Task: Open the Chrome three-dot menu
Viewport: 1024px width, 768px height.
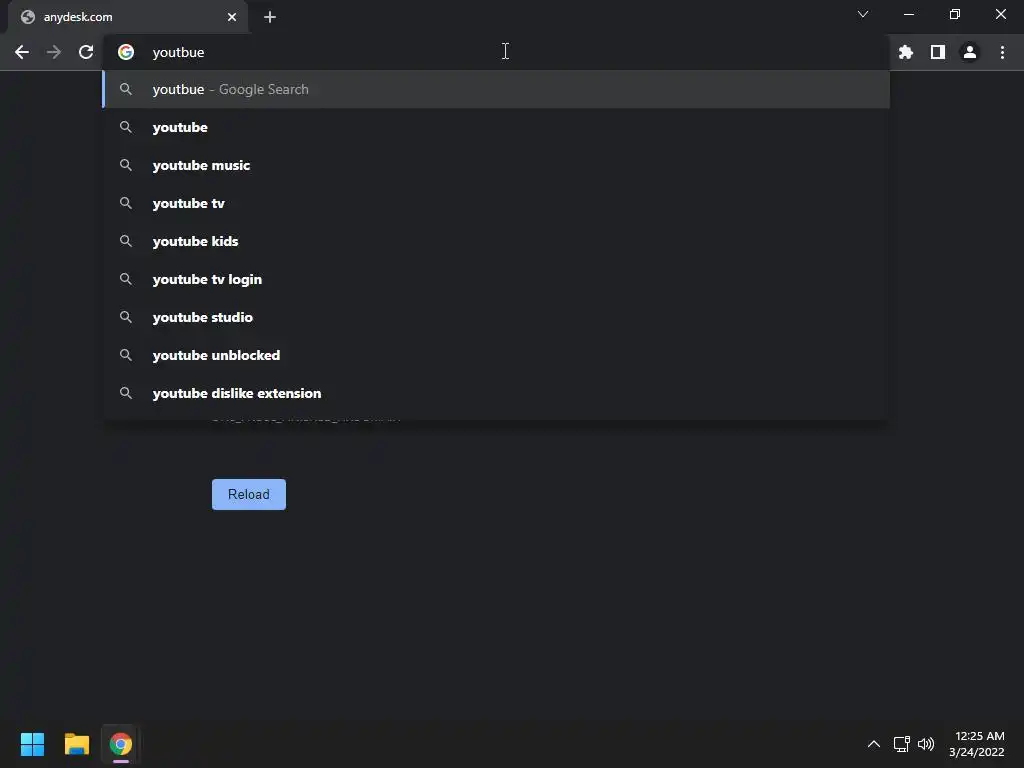Action: (x=1002, y=52)
